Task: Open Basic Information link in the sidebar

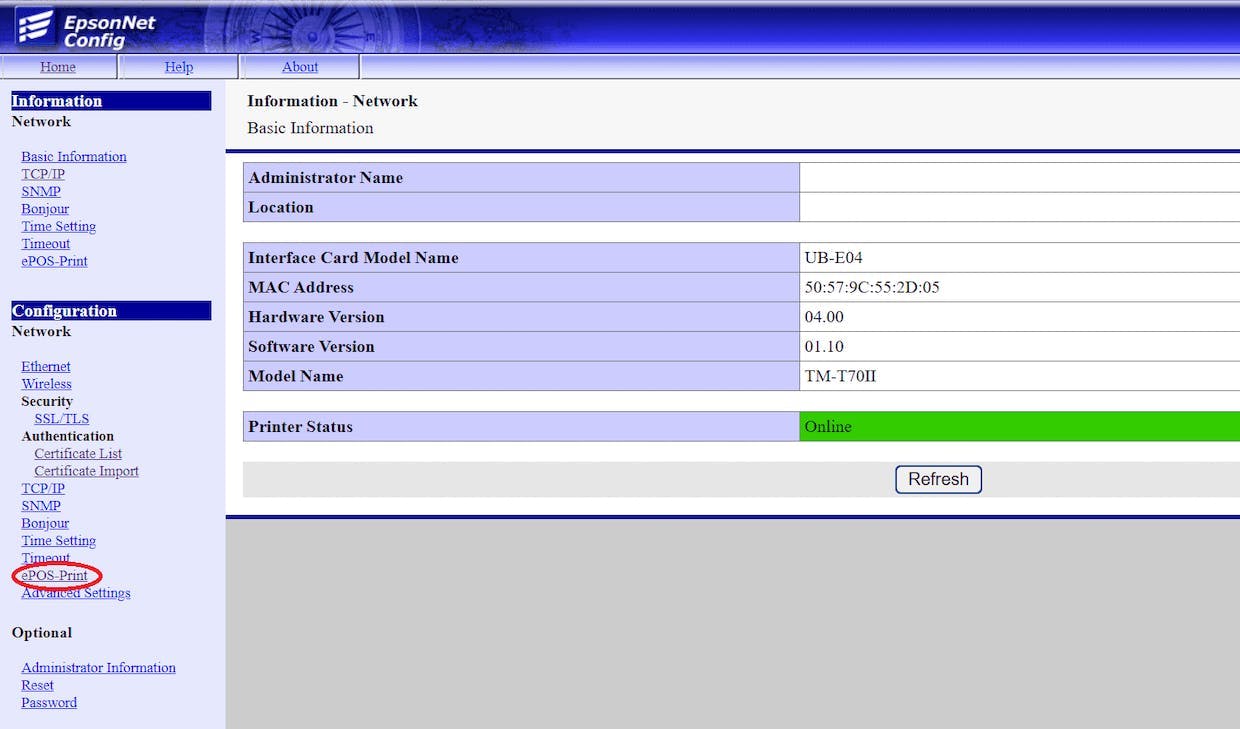Action: 74,157
